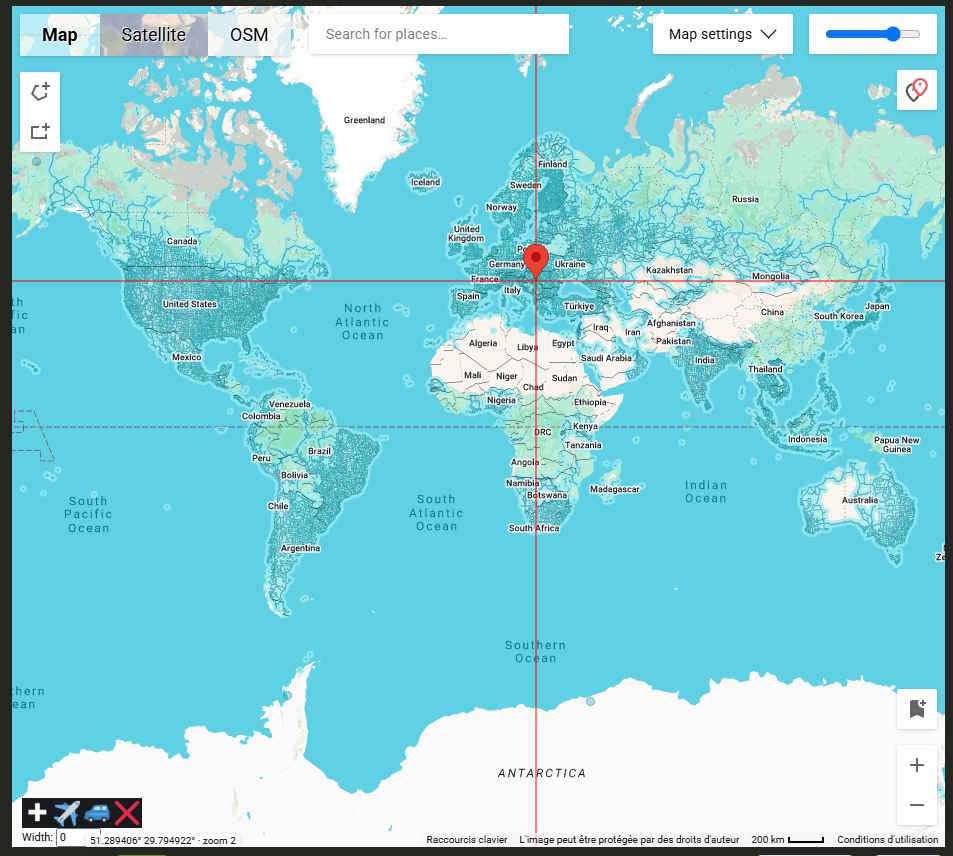953x856 pixels.
Task: Zoom out with the minus button
Action: coord(916,805)
